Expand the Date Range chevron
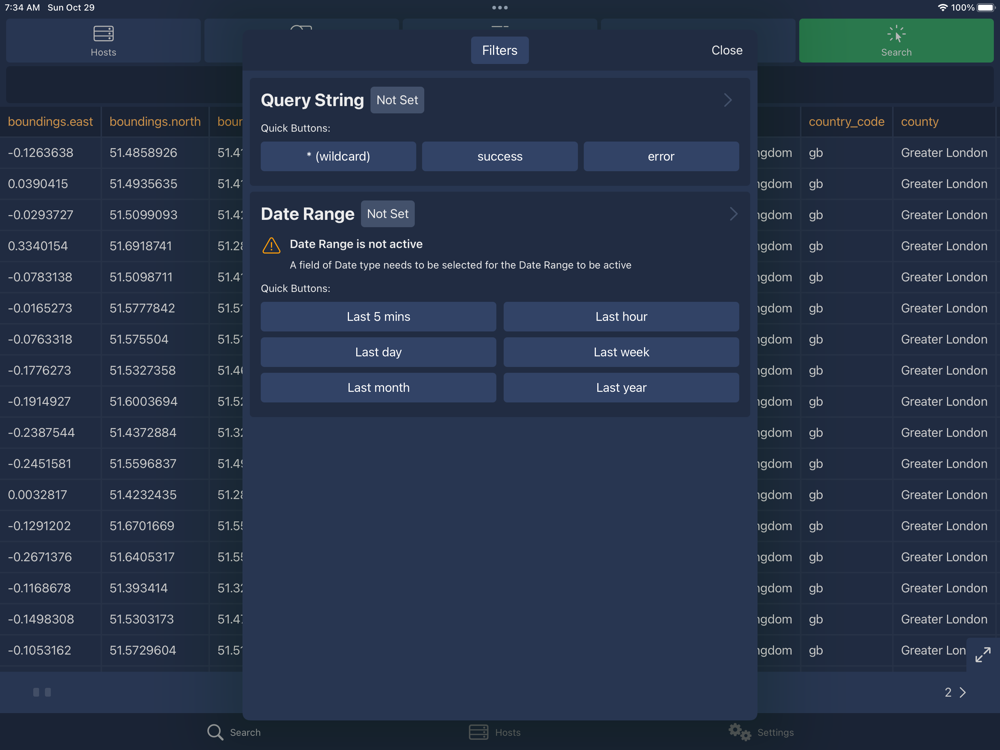Viewport: 1000px width, 750px height. click(733, 214)
